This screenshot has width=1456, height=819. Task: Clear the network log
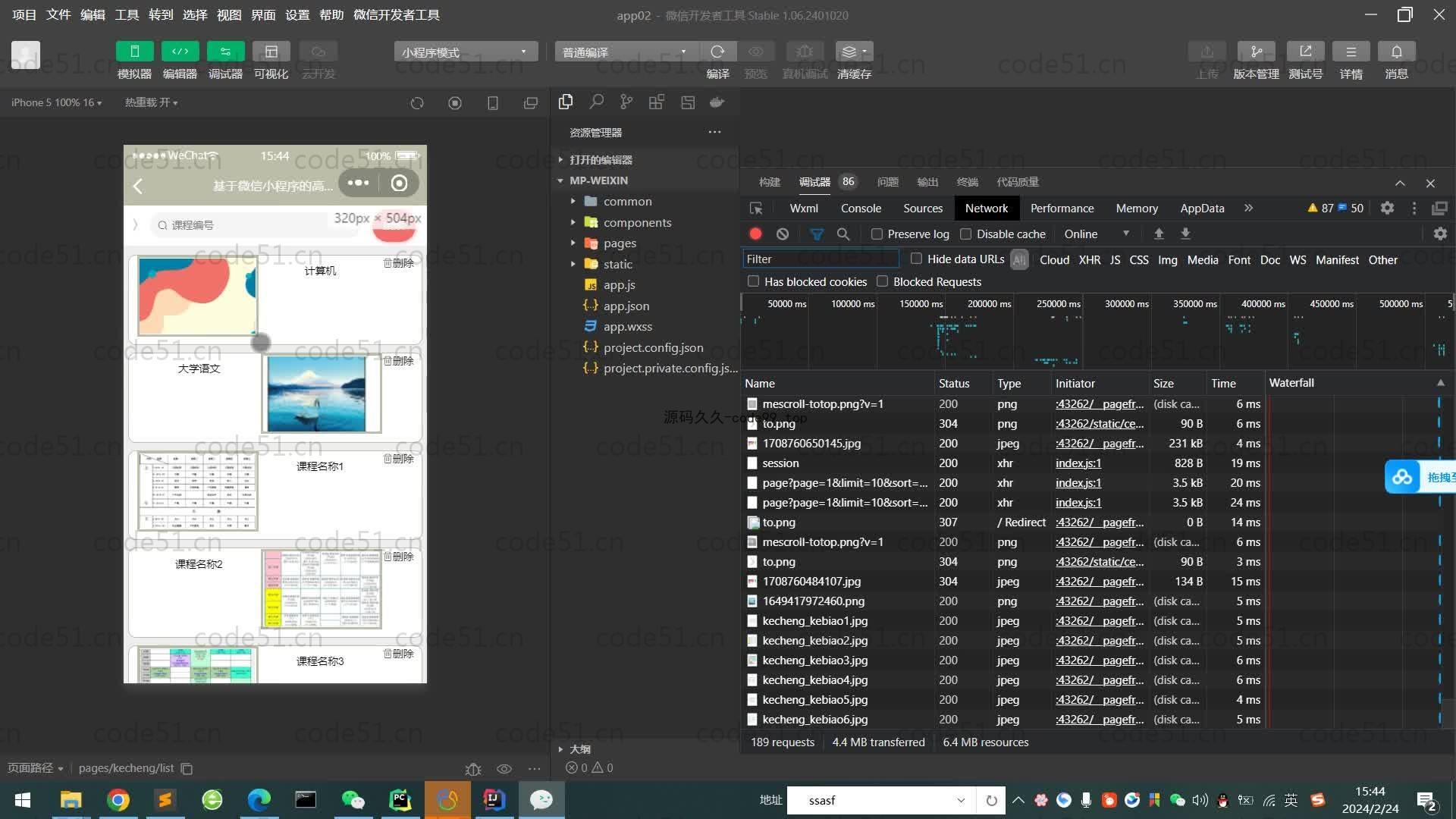pos(783,234)
